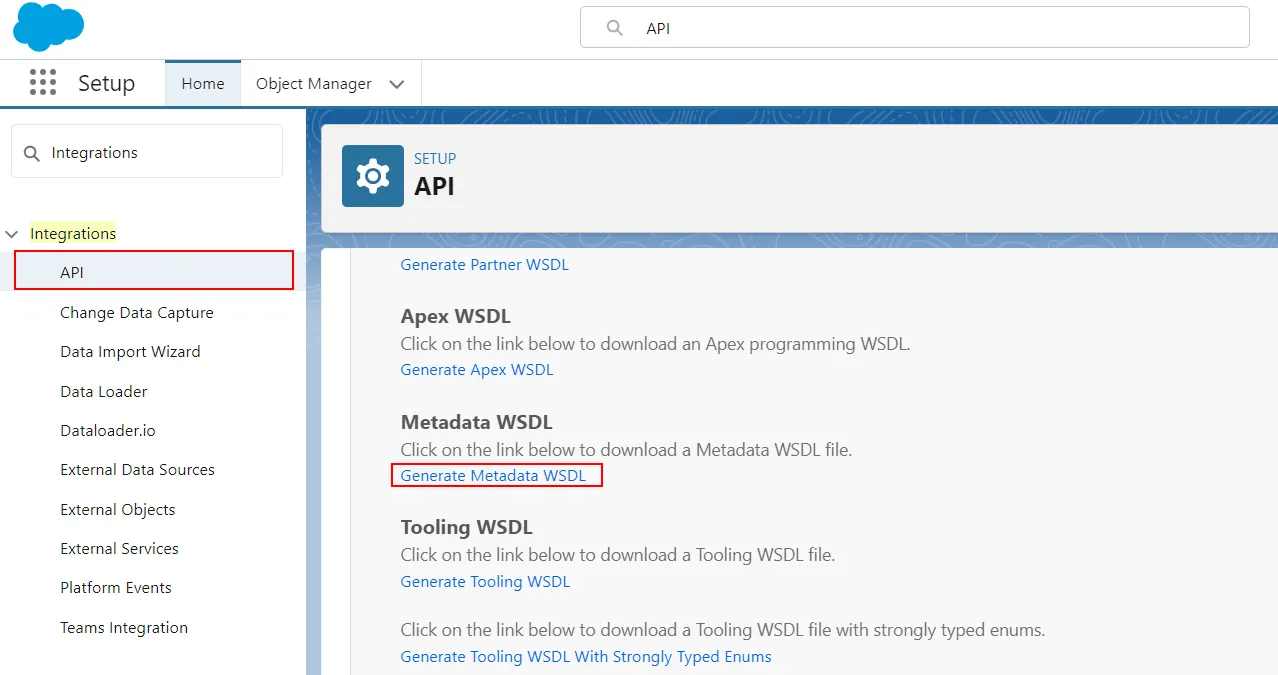1278x675 pixels.
Task: Open Data Loader from the sidebar
Action: [103, 391]
